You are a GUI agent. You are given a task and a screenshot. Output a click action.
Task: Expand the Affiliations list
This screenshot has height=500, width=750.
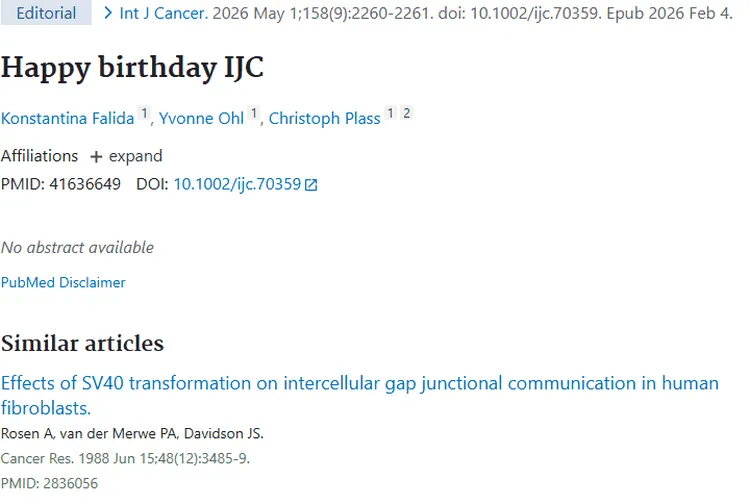[x=126, y=156]
